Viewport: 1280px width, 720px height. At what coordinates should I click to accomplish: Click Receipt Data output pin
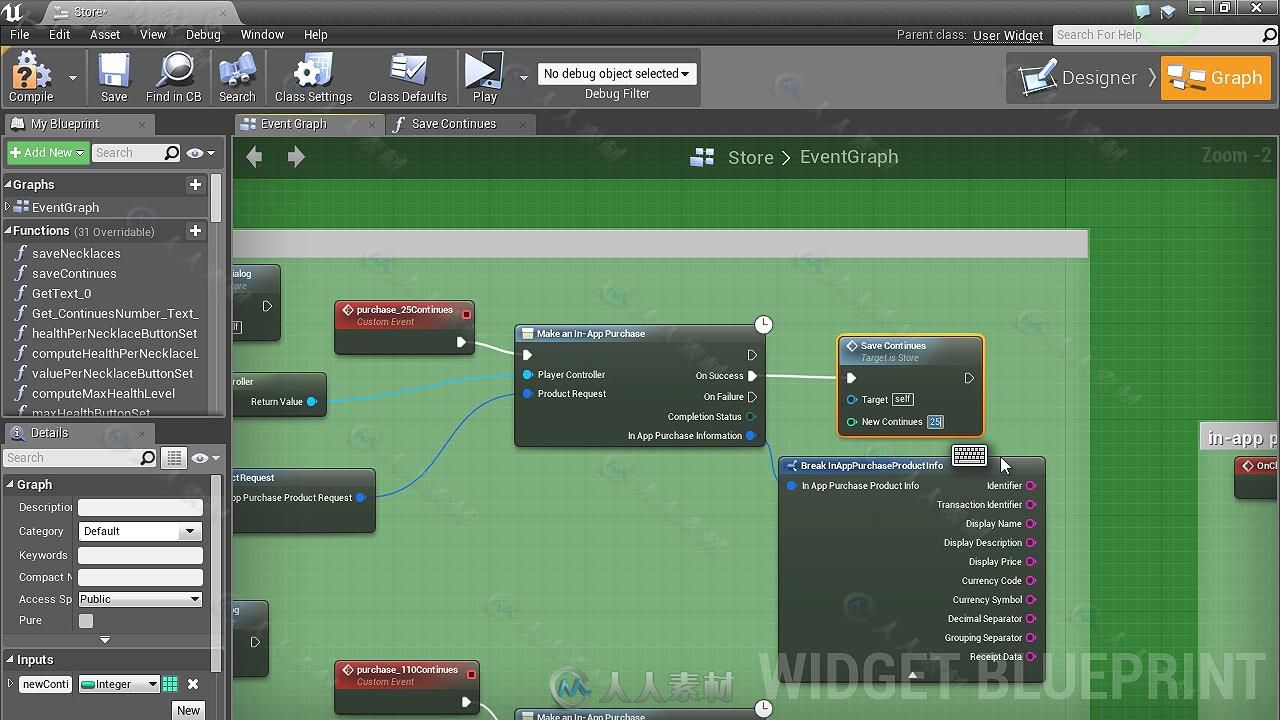[x=1031, y=657]
